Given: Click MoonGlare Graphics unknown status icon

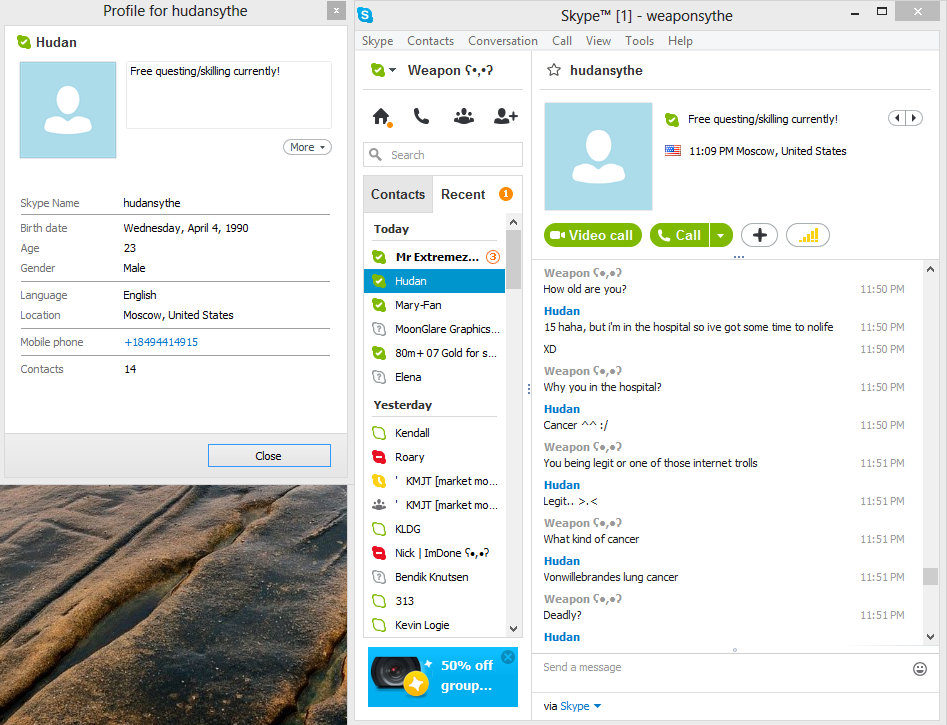Looking at the screenshot, I should (x=379, y=329).
